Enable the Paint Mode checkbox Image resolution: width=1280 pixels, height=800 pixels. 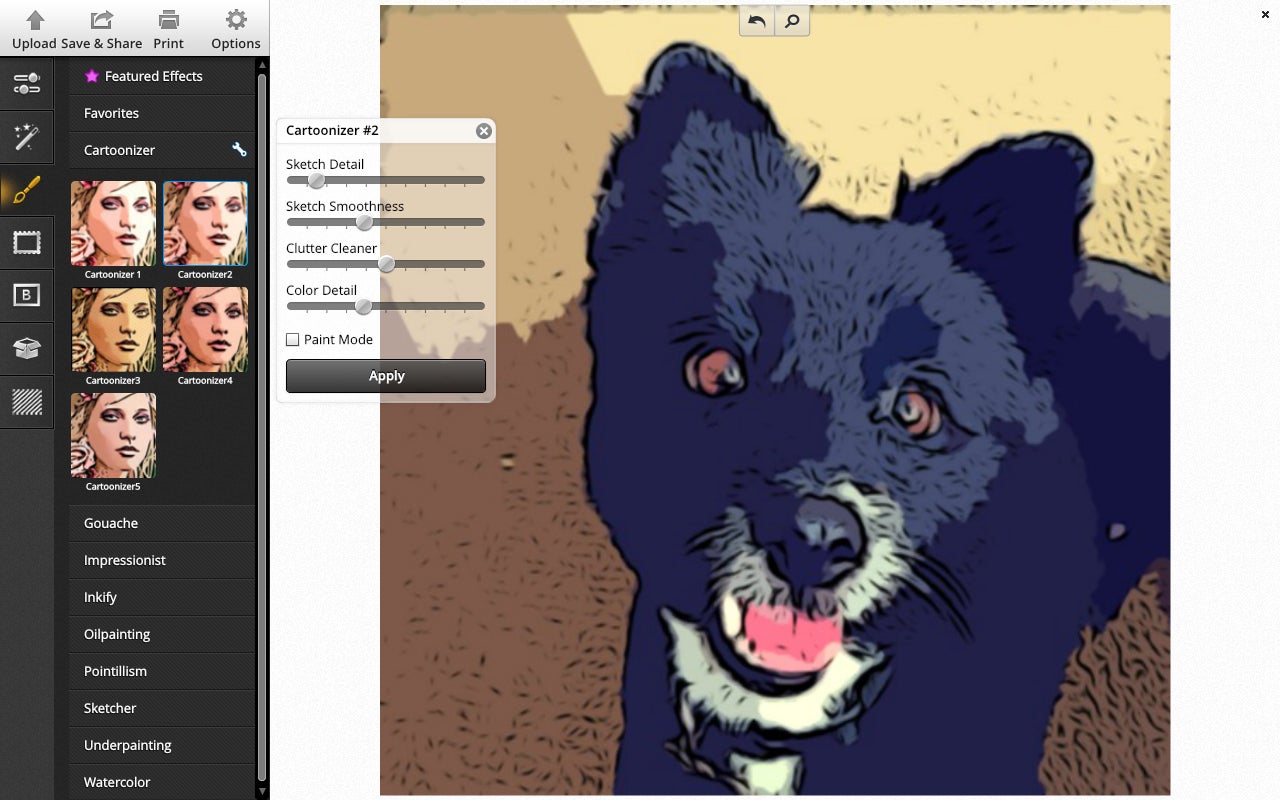click(293, 340)
